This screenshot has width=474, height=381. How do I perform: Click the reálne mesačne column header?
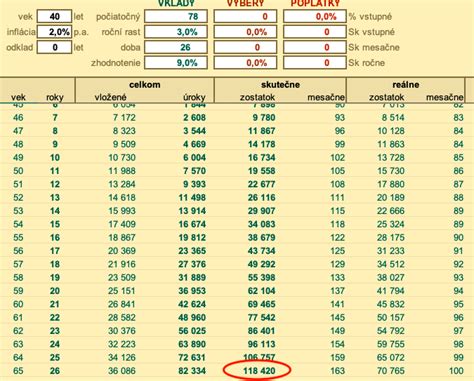[x=445, y=97]
